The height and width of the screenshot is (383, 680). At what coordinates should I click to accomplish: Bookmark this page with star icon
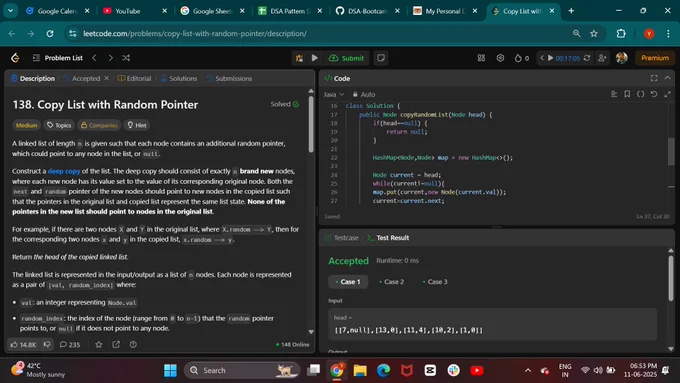(594, 33)
